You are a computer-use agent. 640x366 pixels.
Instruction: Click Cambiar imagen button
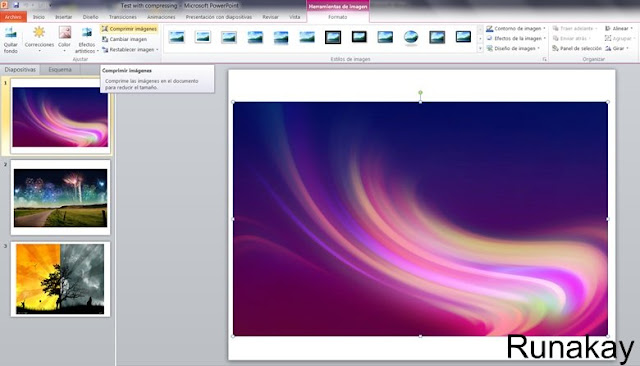(x=124, y=39)
